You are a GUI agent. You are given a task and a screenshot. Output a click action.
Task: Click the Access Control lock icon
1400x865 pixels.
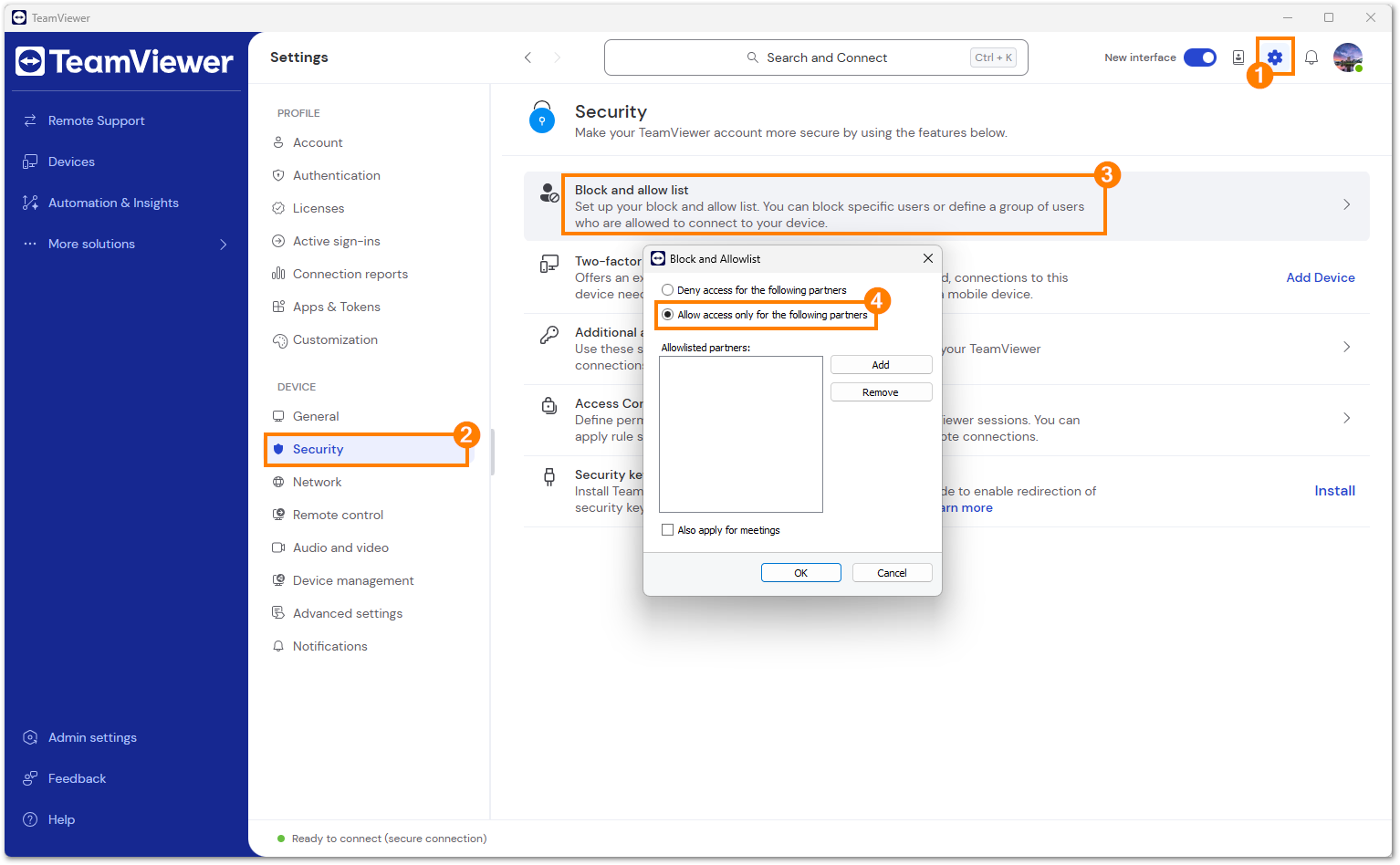549,405
